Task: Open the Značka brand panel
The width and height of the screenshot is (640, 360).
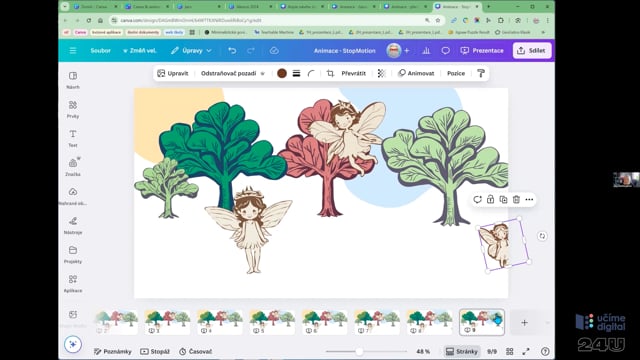Action: 73,167
